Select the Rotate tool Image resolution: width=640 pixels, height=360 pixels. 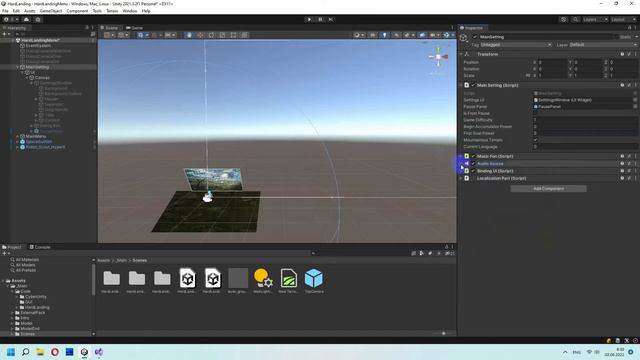point(211,35)
